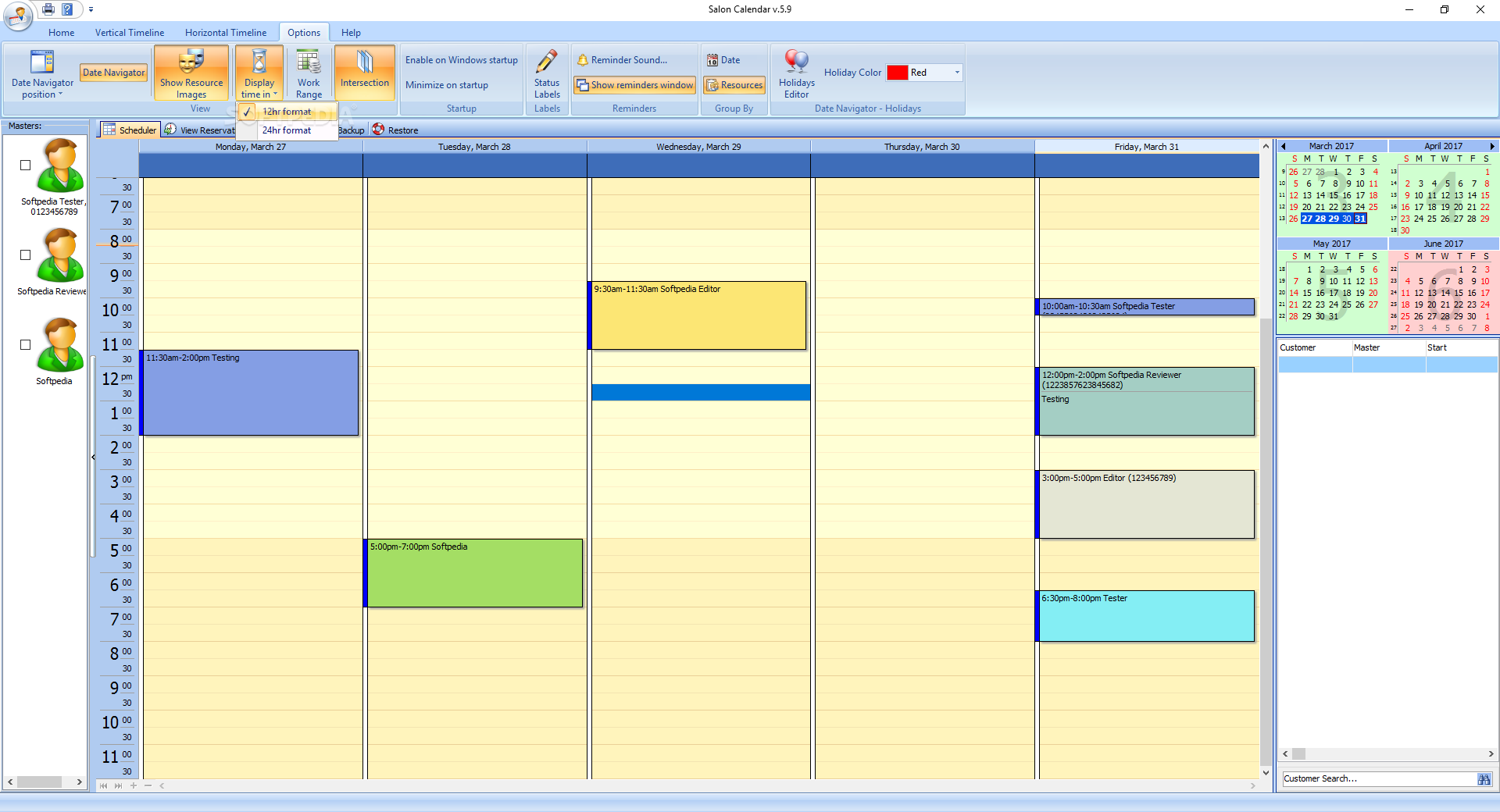Click the first-record navigation icon below scheduler
The image size is (1500, 812).
(x=103, y=785)
